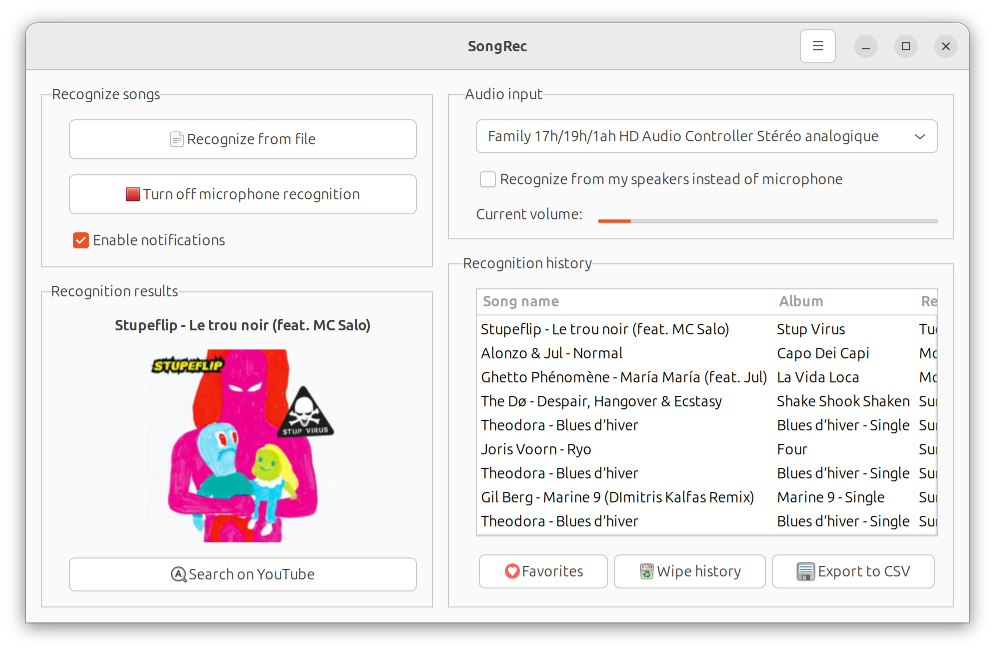Click the document icon on Recognize from file
This screenshot has height=651, width=995.
[177, 140]
